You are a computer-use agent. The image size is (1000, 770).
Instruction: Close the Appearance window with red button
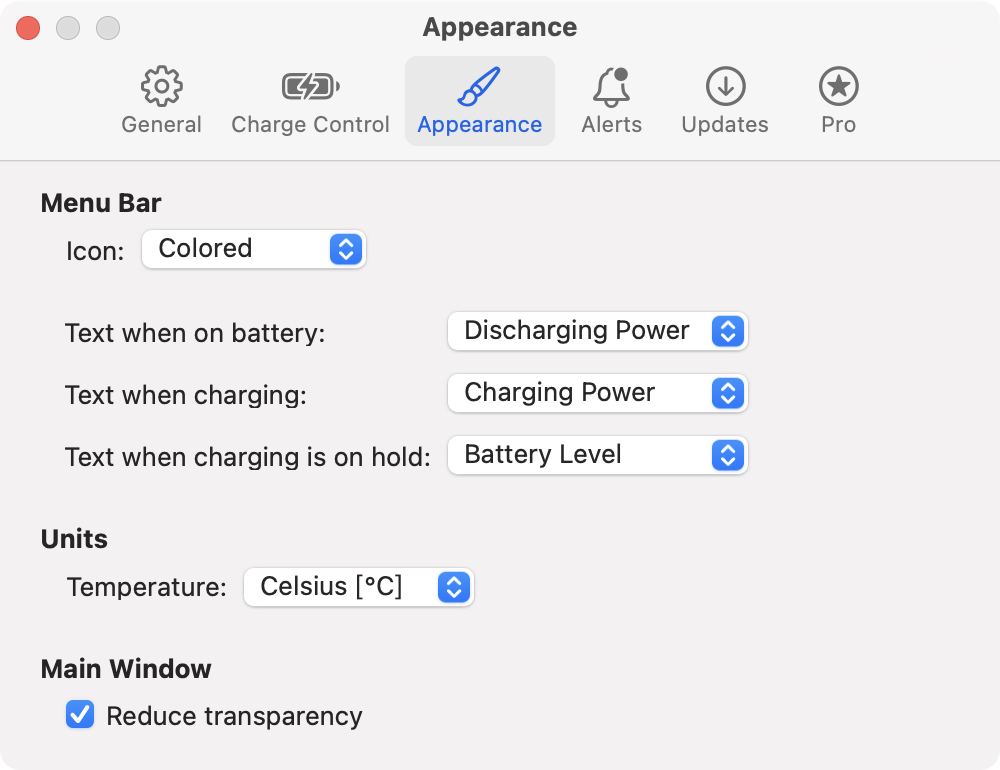point(28,28)
